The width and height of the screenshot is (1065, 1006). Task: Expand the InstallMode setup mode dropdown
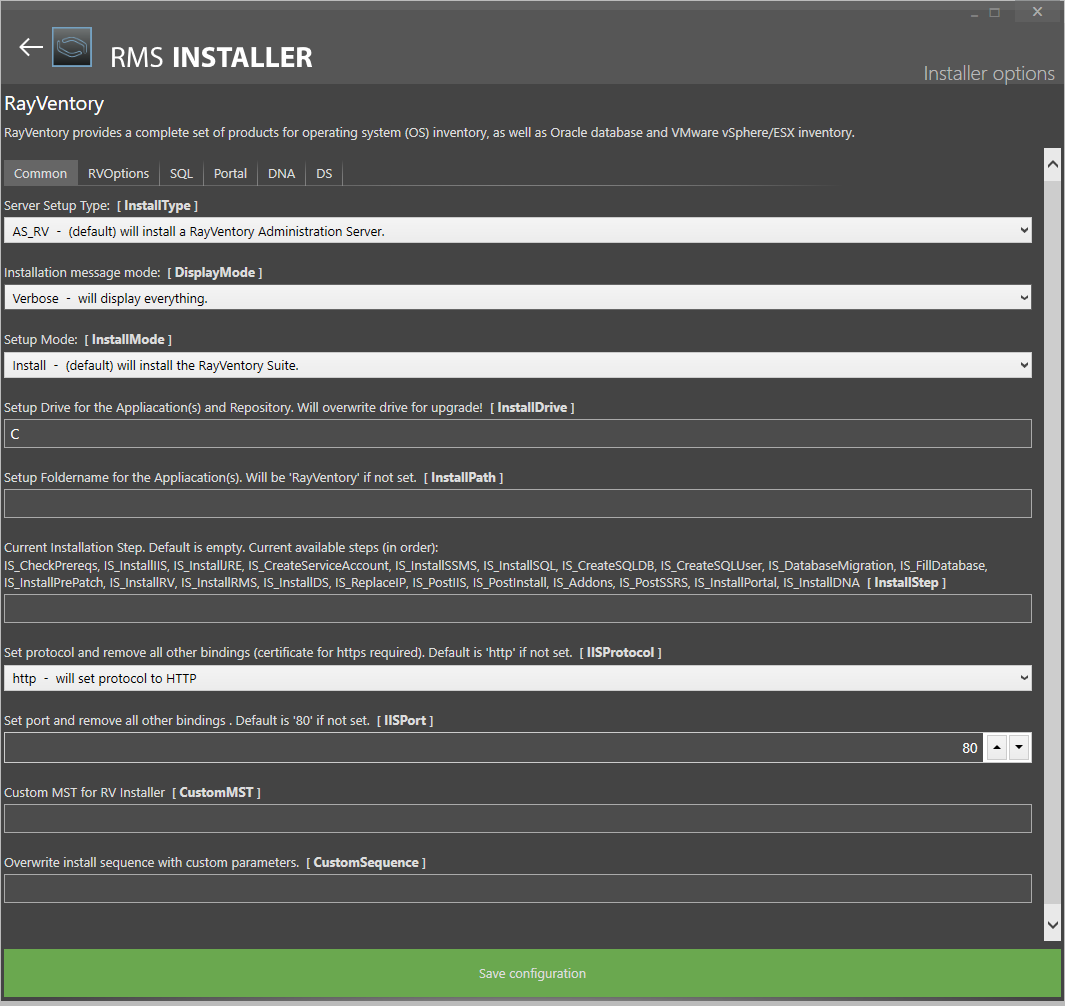pos(518,365)
